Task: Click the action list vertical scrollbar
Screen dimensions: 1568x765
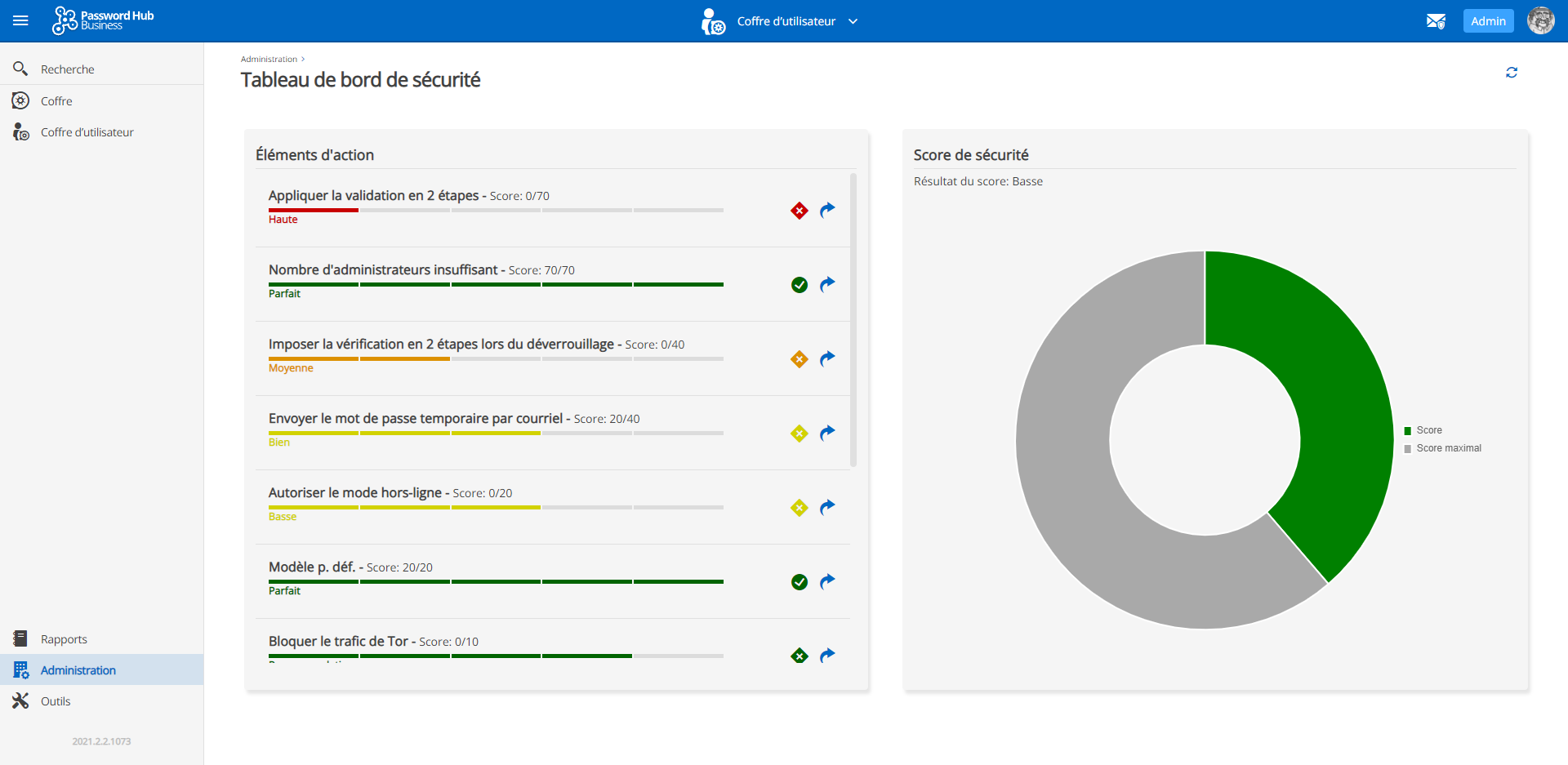Action: pos(853,318)
